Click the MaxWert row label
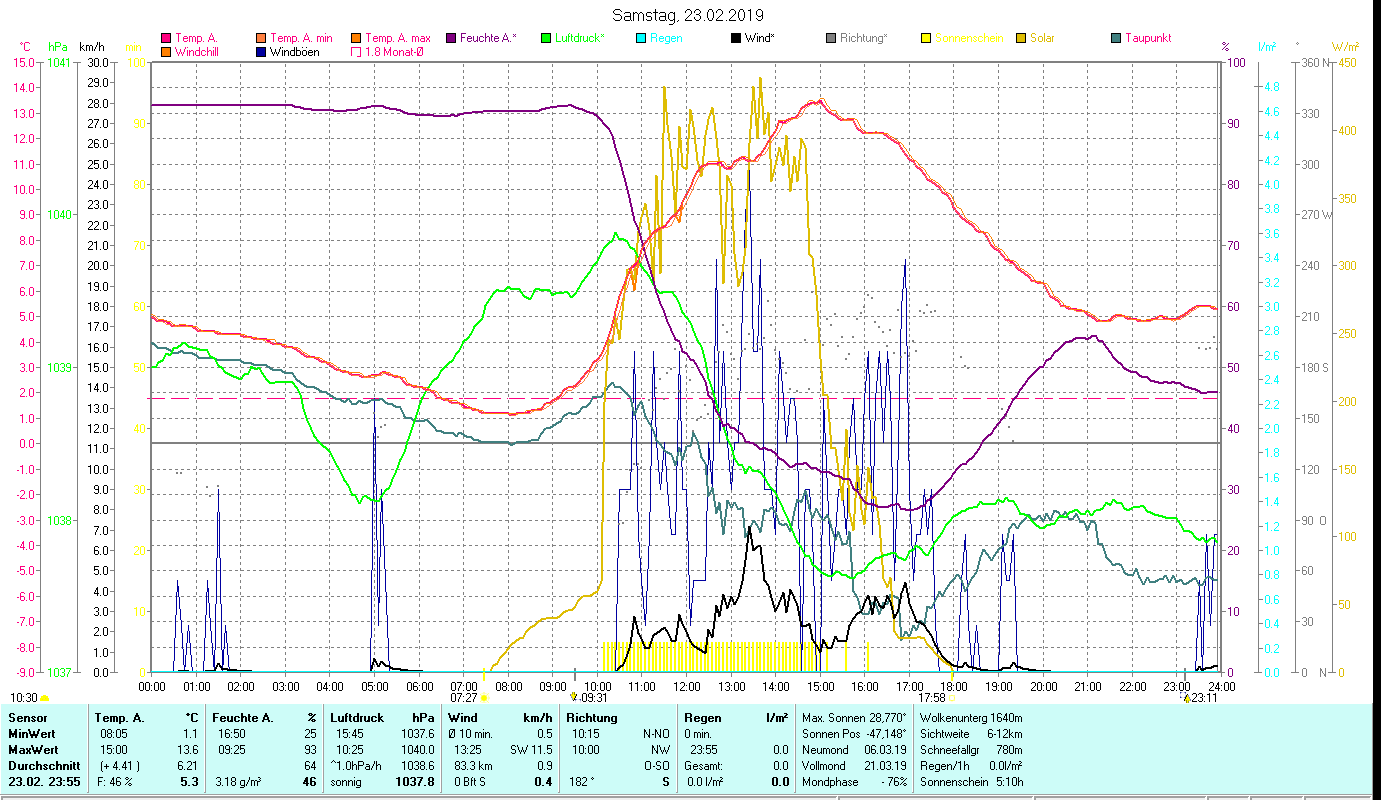The height and width of the screenshot is (800, 1381). click(x=32, y=750)
